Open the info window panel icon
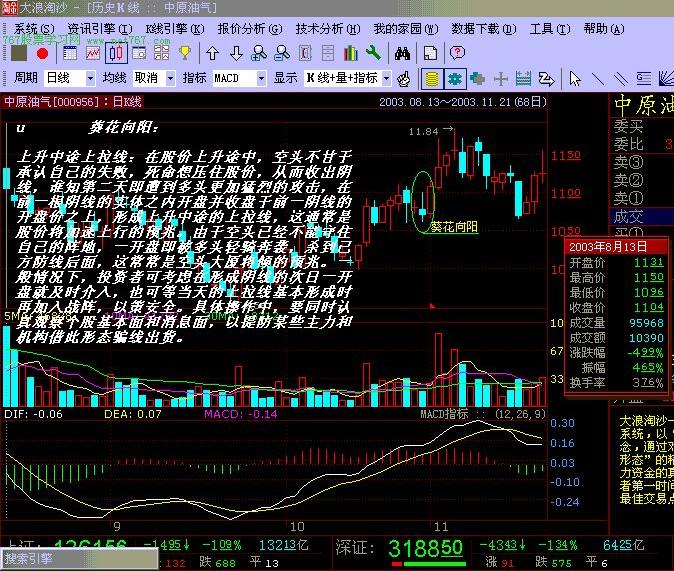 (139, 53)
